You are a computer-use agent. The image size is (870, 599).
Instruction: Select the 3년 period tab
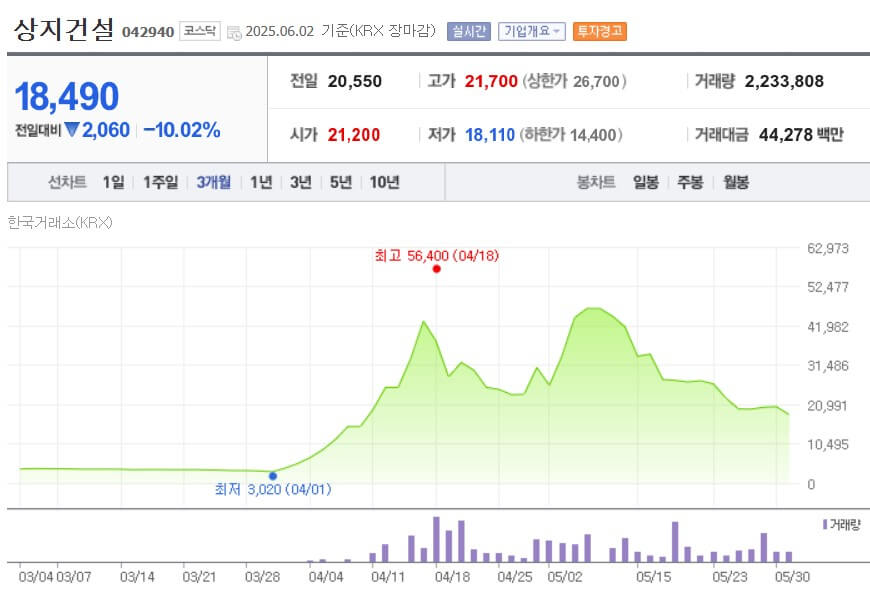299,183
